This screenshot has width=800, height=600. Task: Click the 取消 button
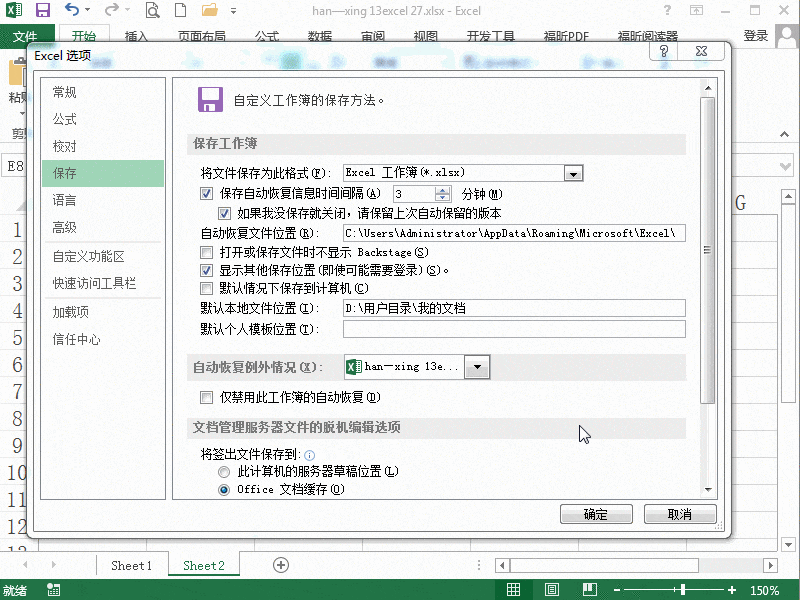(680, 514)
